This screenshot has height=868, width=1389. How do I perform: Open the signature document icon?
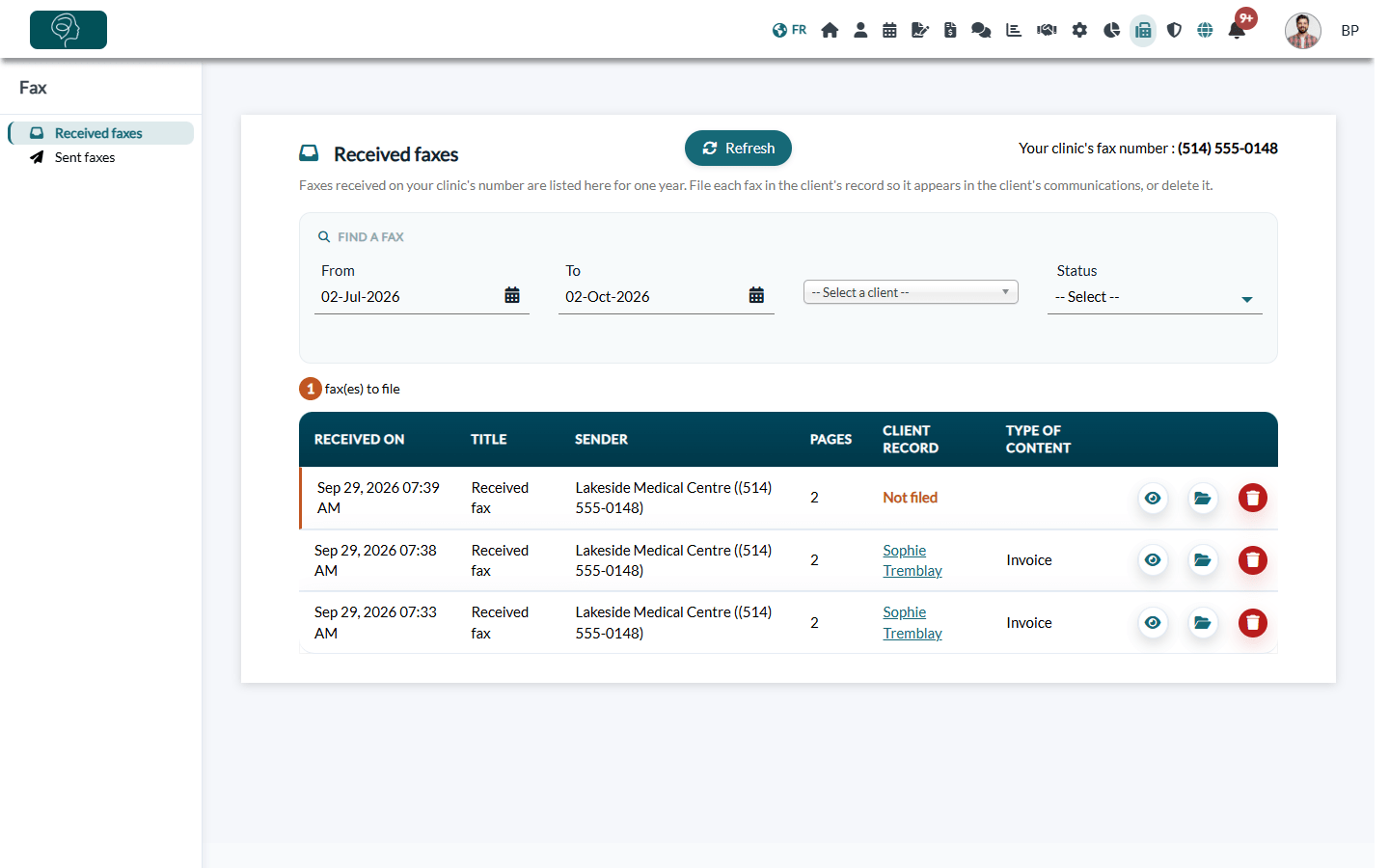pyautogui.click(x=920, y=30)
